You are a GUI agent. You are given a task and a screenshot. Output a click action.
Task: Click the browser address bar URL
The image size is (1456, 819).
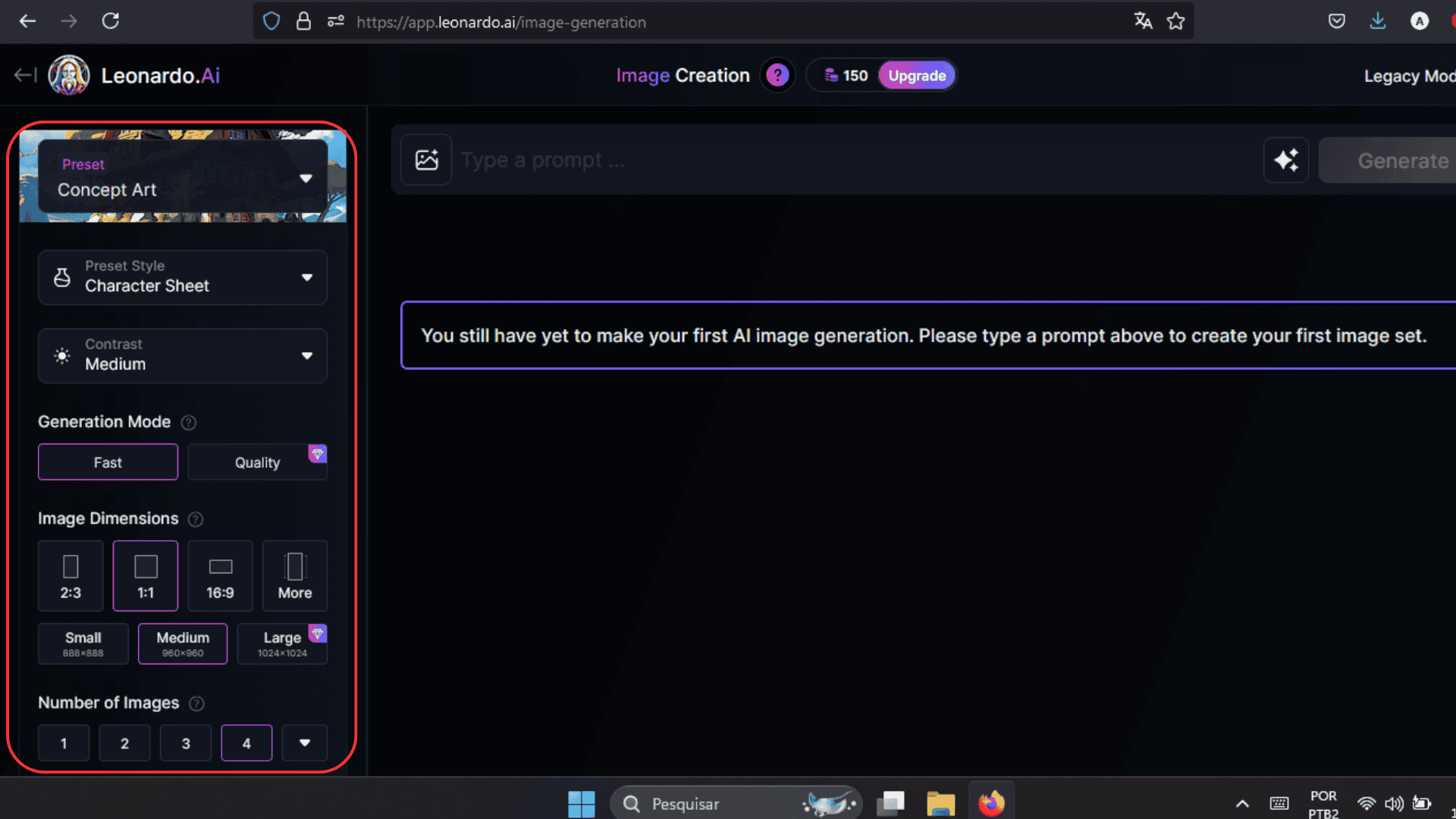tap(501, 22)
